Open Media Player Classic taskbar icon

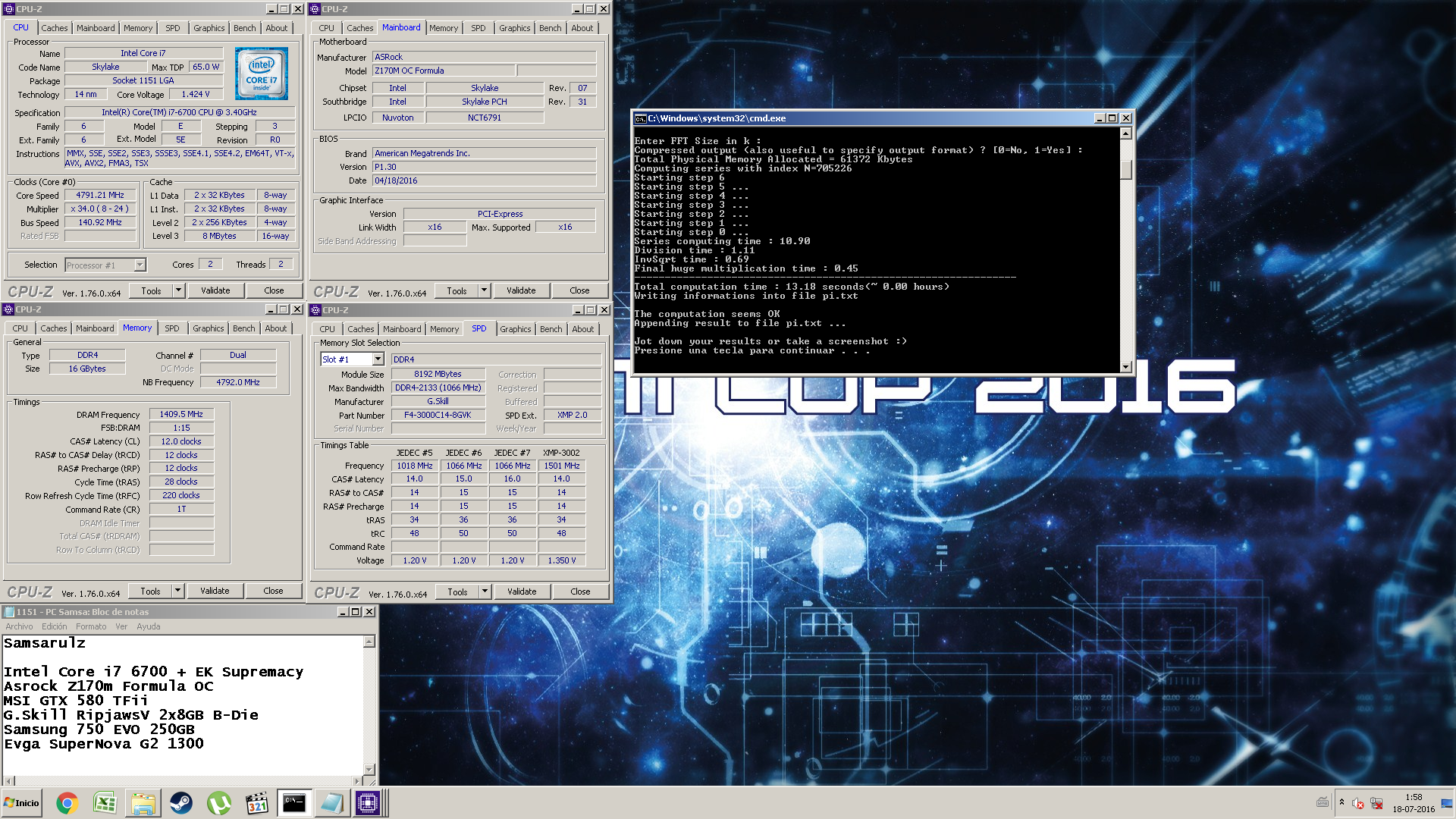click(256, 803)
